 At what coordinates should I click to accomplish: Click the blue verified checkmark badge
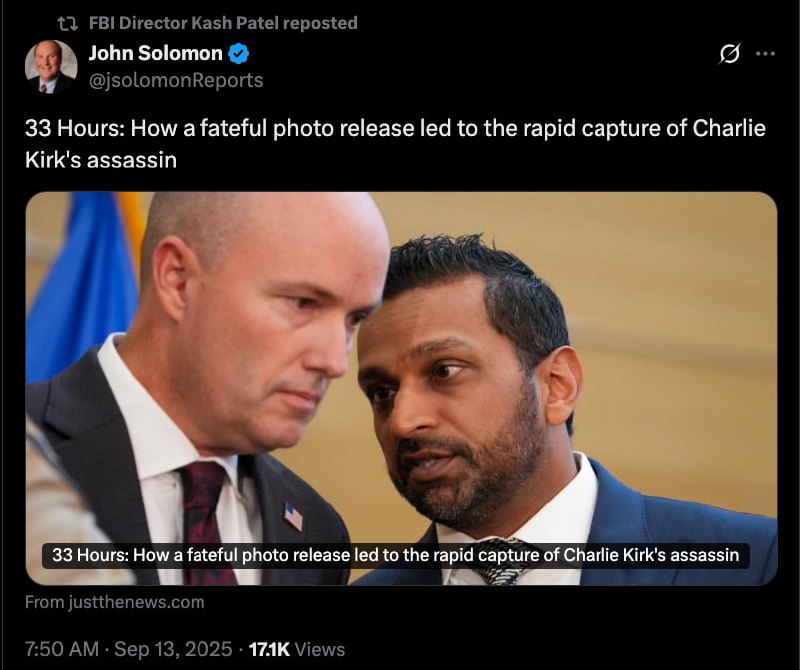[238, 54]
